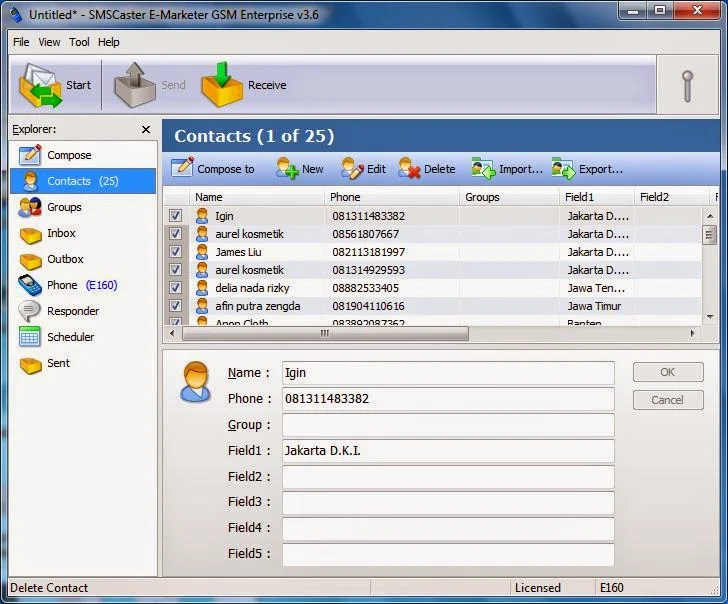Click the Field1 input field
This screenshot has height=604, width=728.
click(x=448, y=451)
